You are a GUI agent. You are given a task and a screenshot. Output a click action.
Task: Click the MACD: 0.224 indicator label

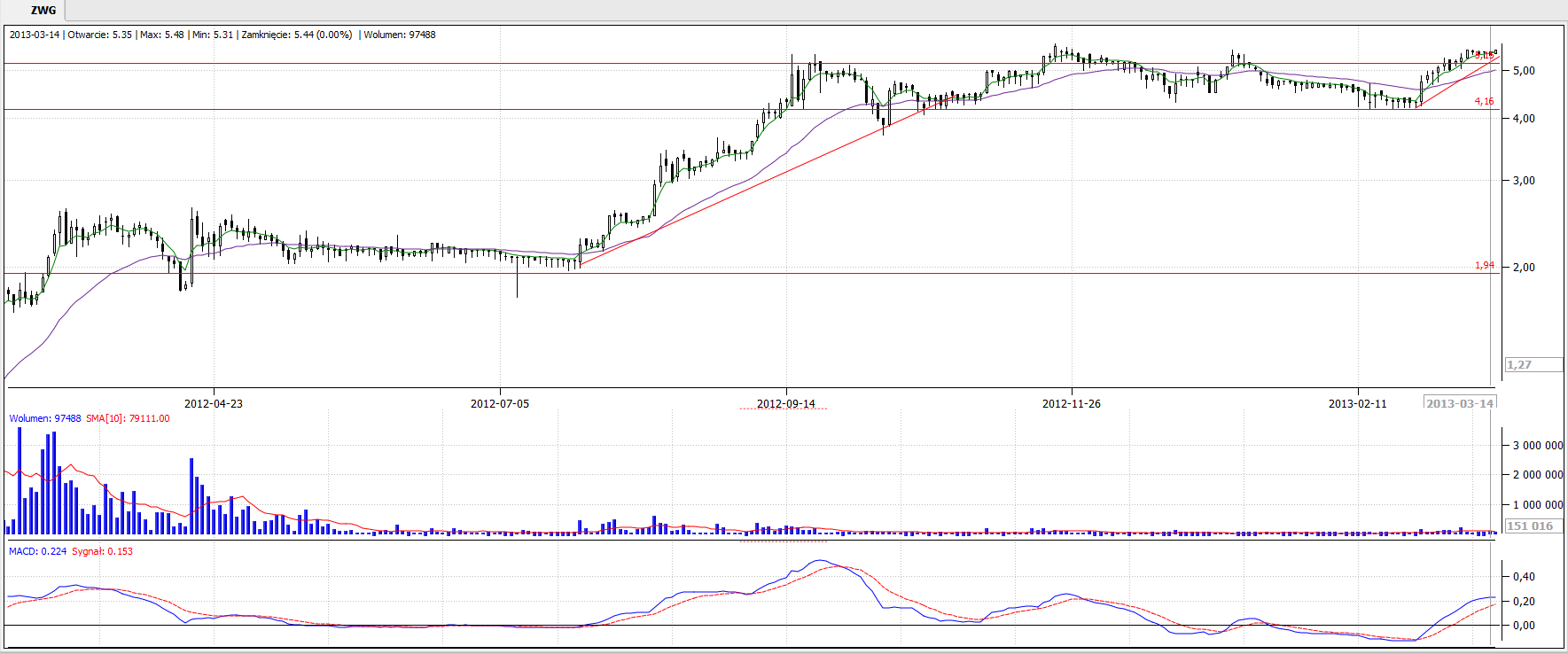37,551
